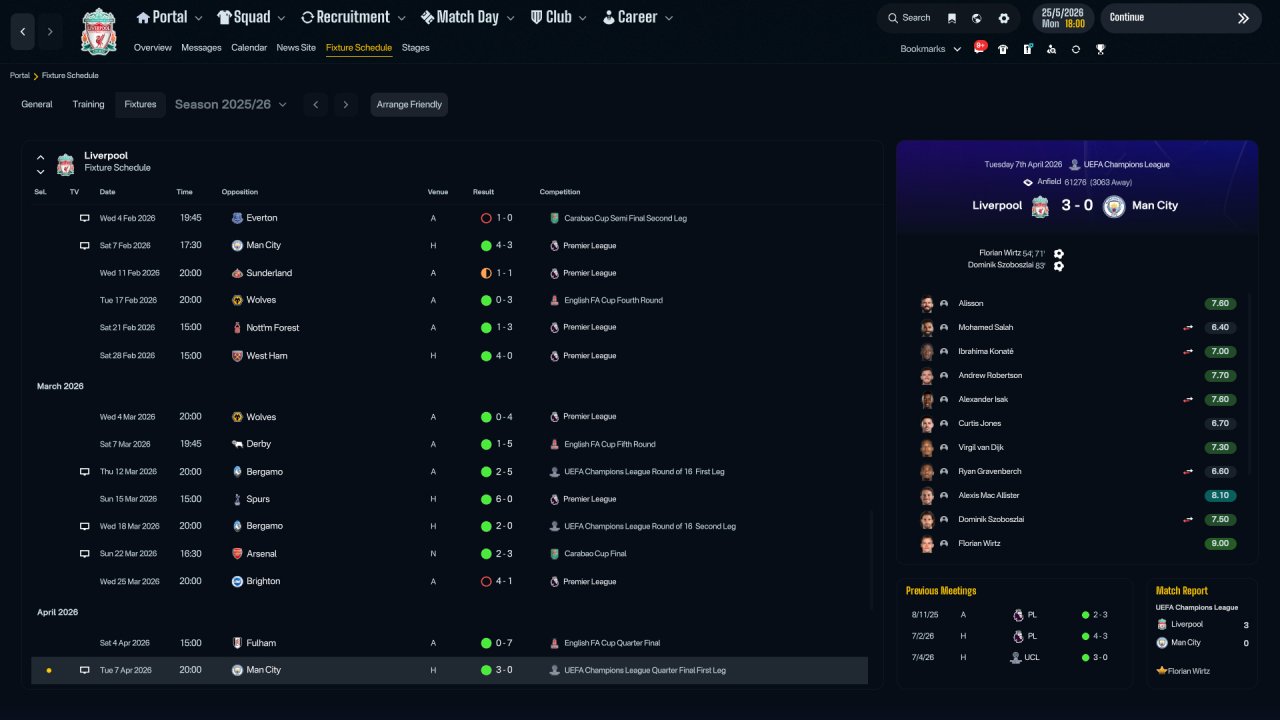Click the Continue button
The image size is (1280, 720).
point(1181,18)
